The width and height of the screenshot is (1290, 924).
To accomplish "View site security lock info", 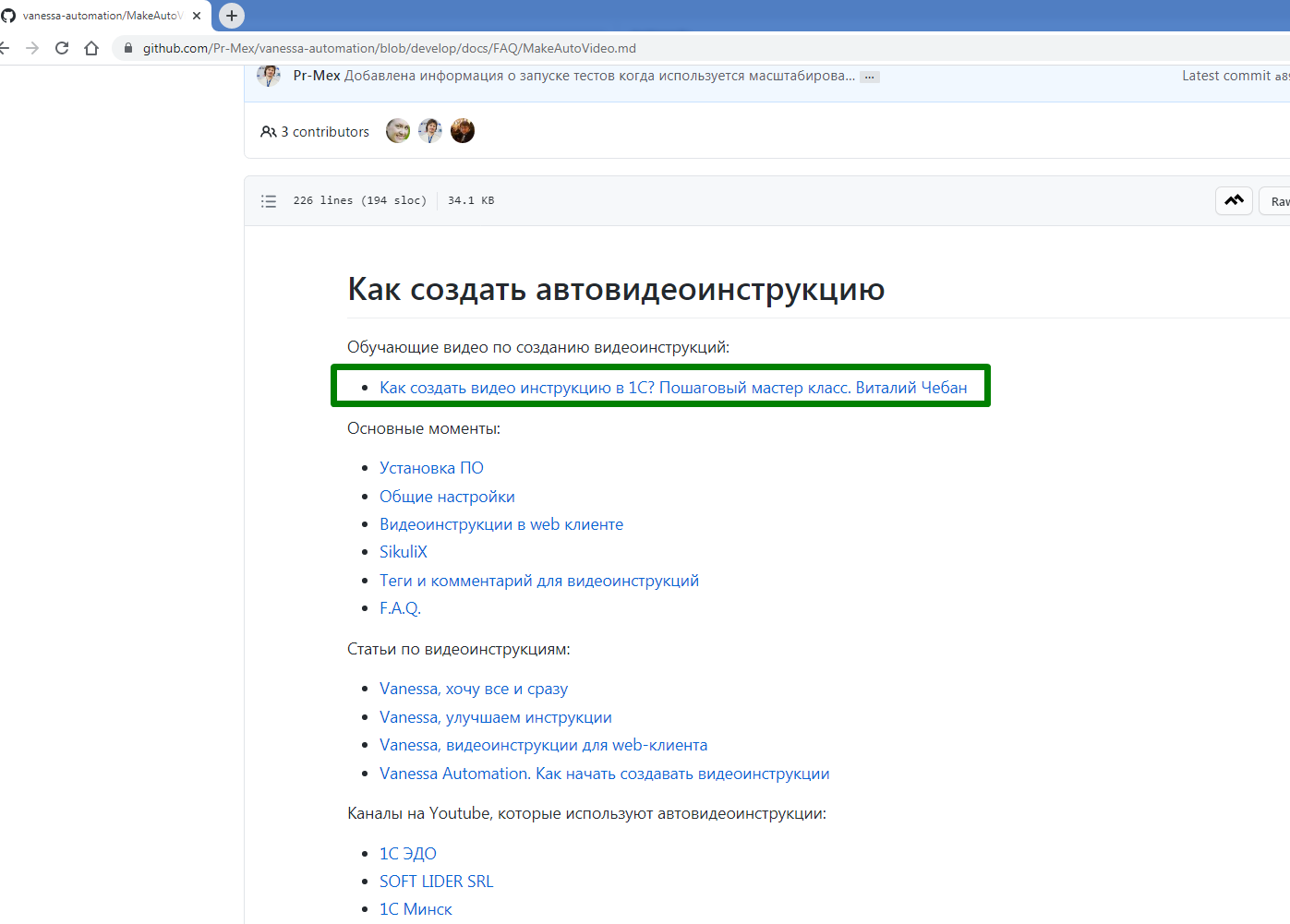I will click(128, 48).
